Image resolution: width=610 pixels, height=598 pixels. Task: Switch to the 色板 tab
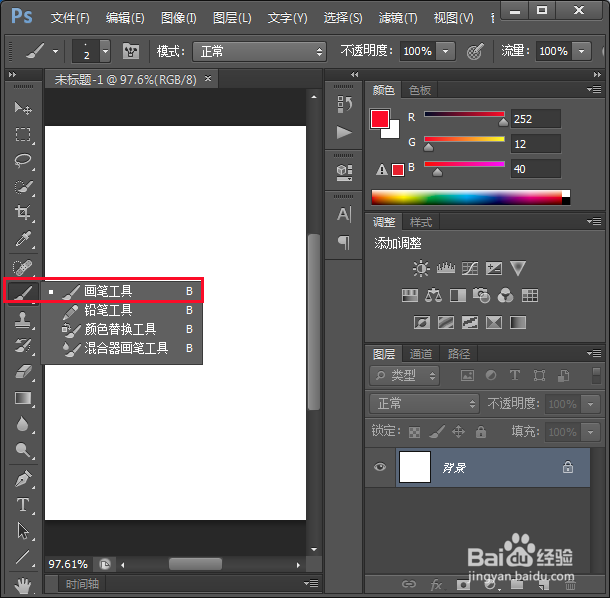click(x=420, y=90)
